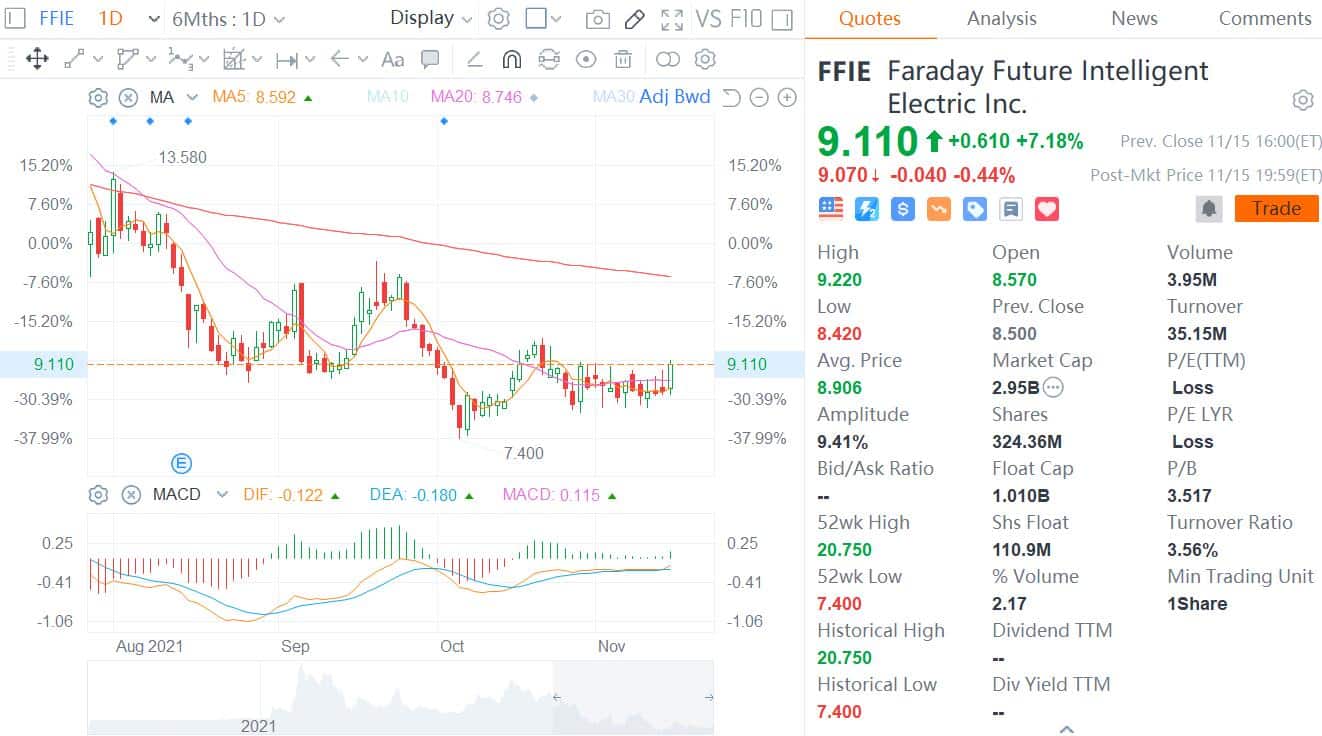The height and width of the screenshot is (736, 1322).
Task: Click the price alert bell icon
Action: coord(1209,209)
